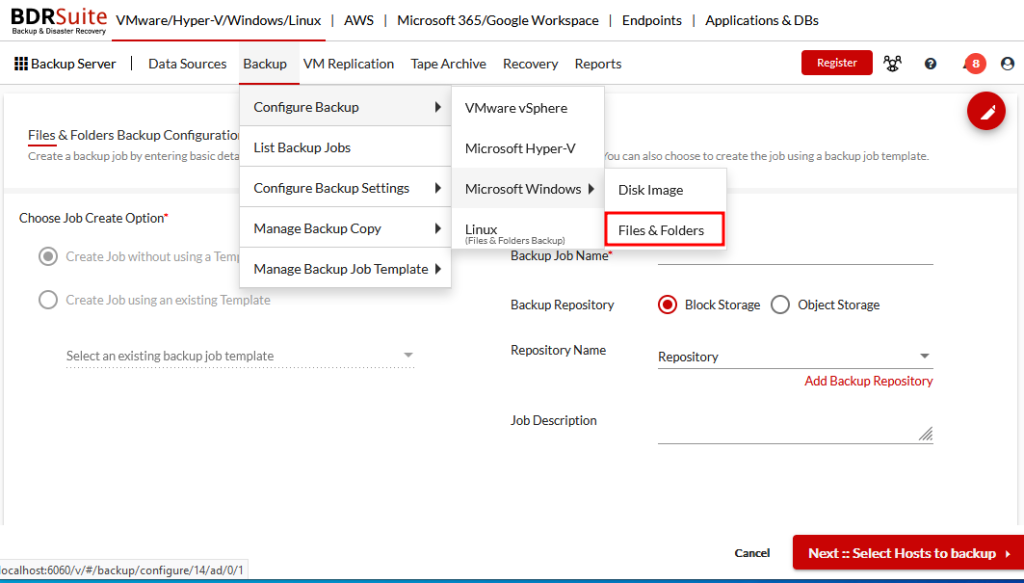Open the user groups icon
1024x583 pixels.
coord(892,63)
